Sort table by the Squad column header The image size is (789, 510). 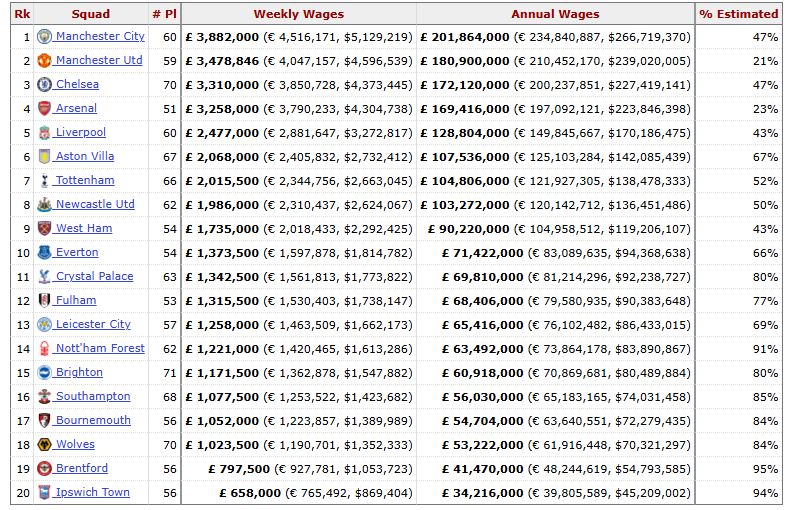pos(91,14)
